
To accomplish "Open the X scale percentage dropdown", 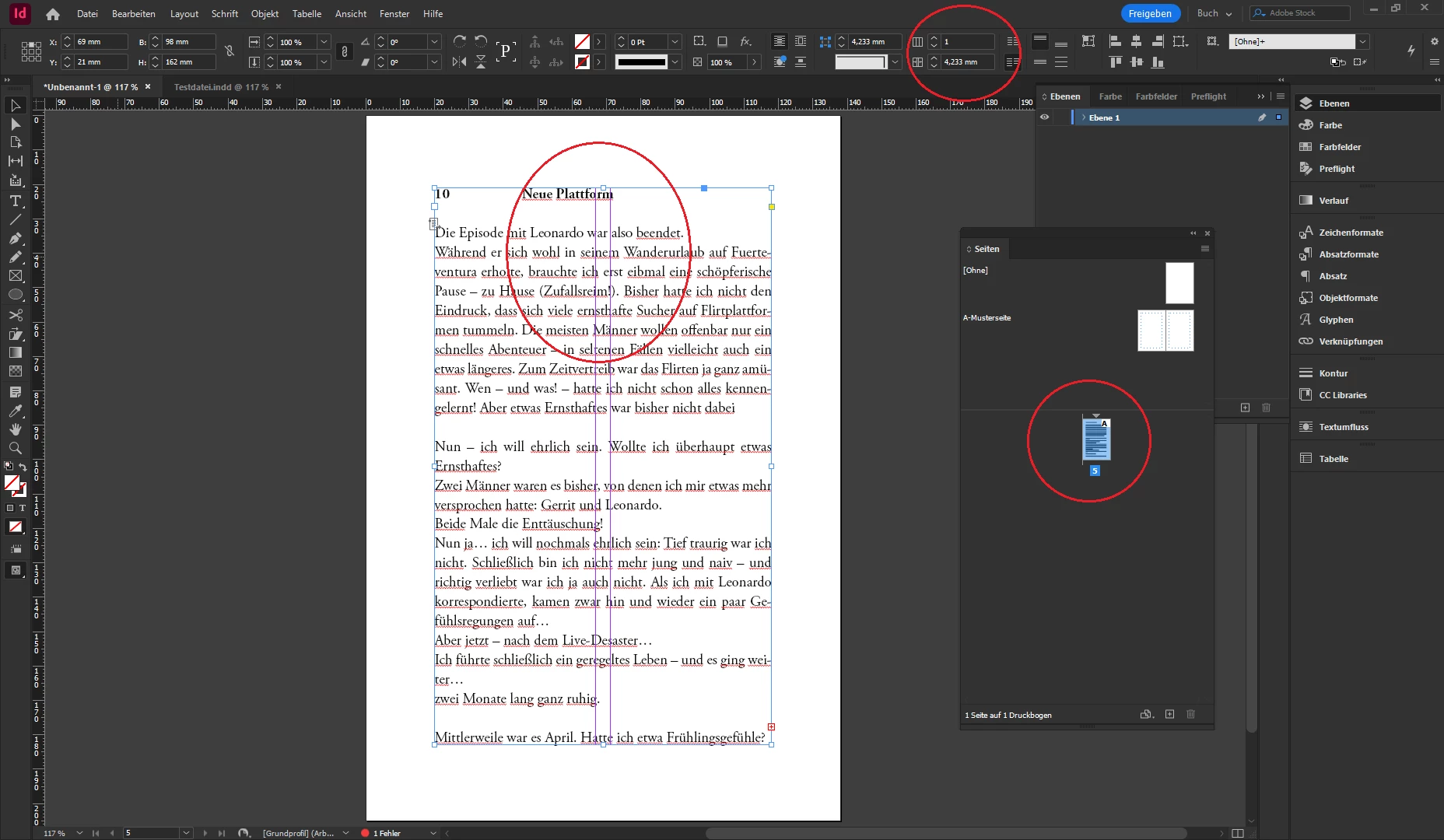I will click(x=324, y=42).
